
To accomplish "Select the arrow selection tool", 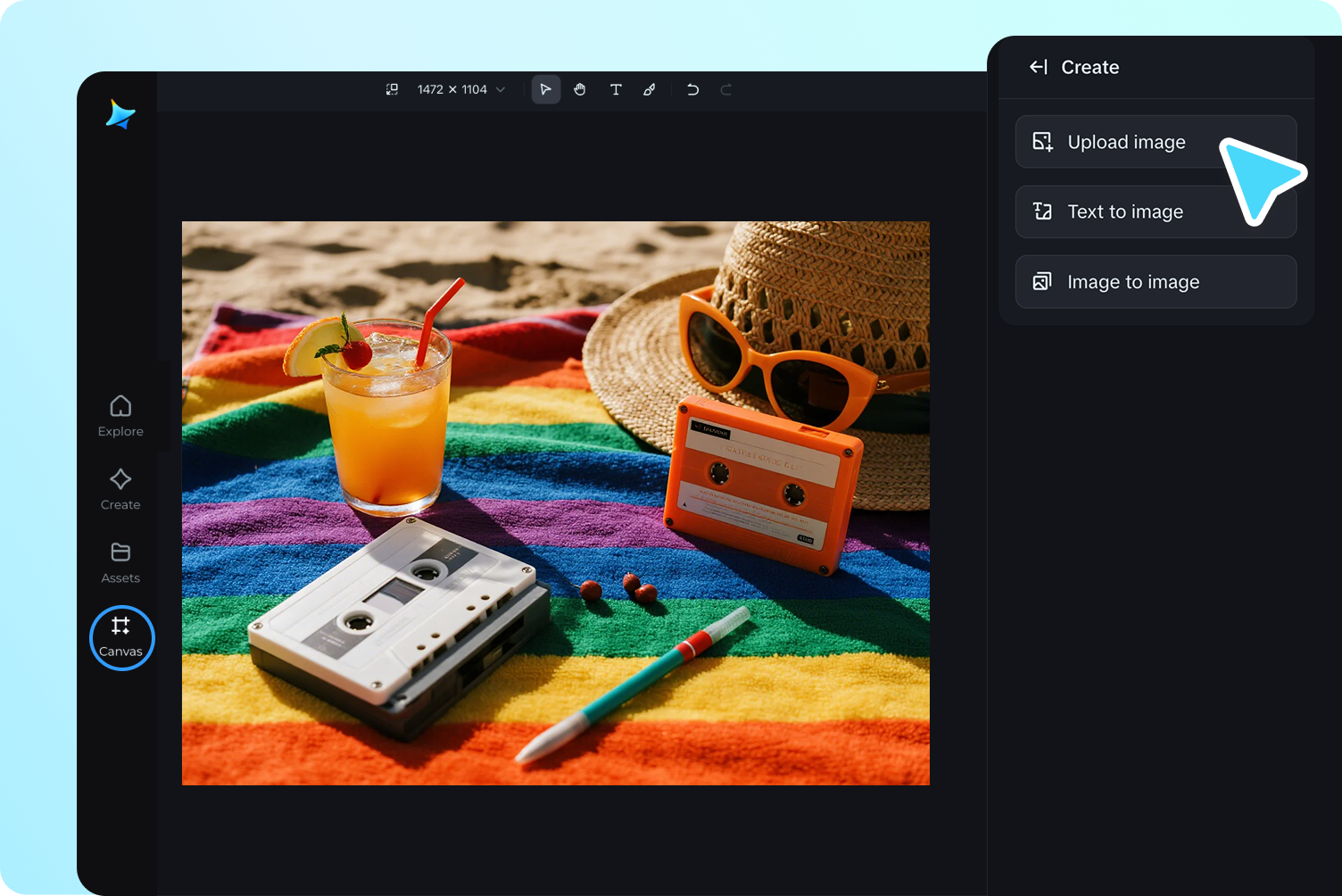I will coord(545,89).
